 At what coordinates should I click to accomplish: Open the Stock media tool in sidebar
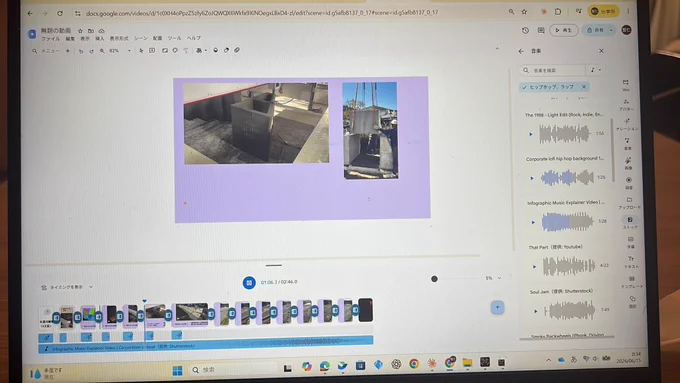(630, 223)
